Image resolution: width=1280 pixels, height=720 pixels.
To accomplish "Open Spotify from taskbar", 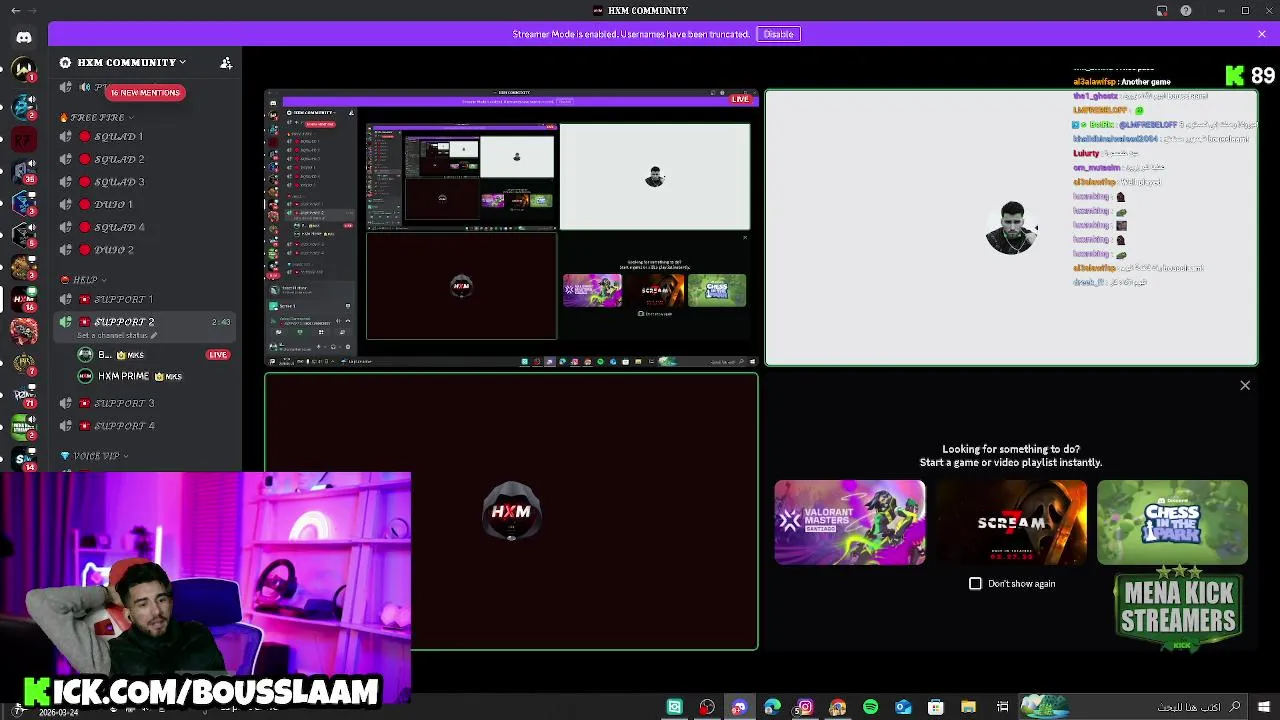I will coord(870,707).
